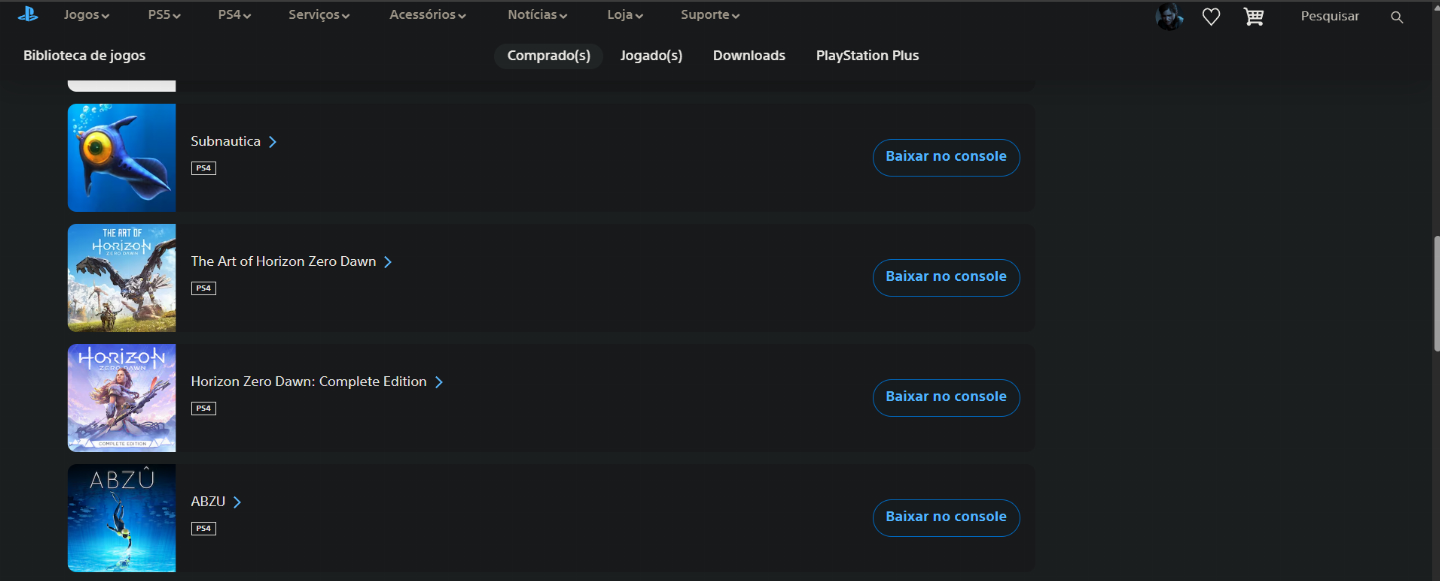Click the search magnifier icon
This screenshot has width=1440, height=581.
click(x=1397, y=17)
